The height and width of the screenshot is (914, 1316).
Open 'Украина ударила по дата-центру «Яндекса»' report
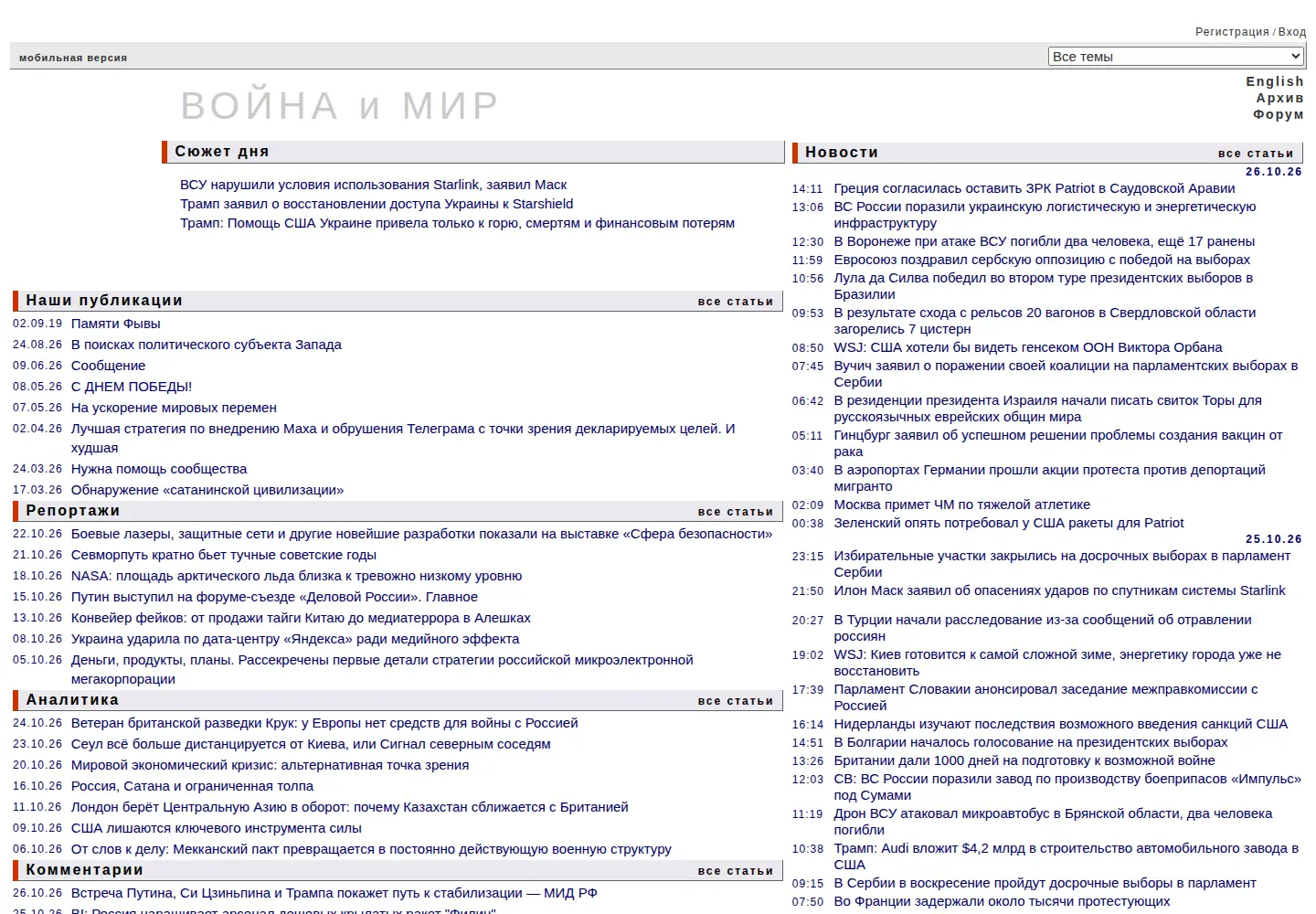pos(295,639)
